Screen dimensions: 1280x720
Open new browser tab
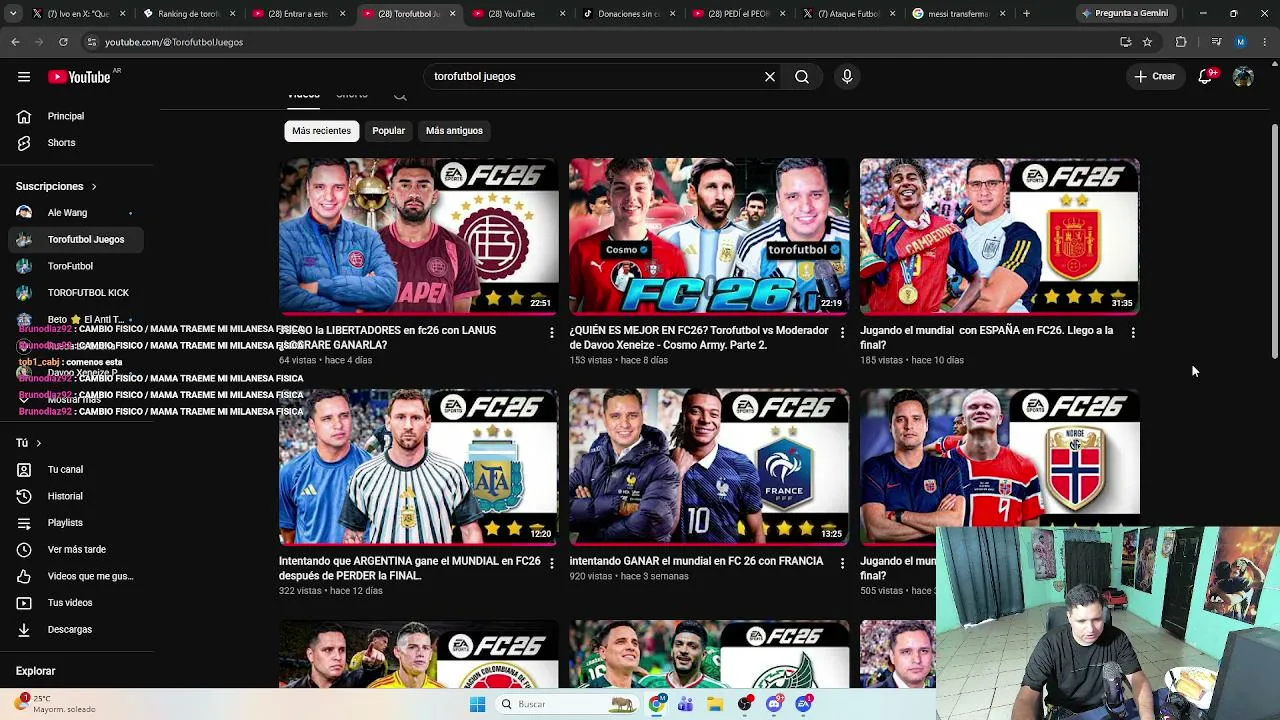point(1026,14)
